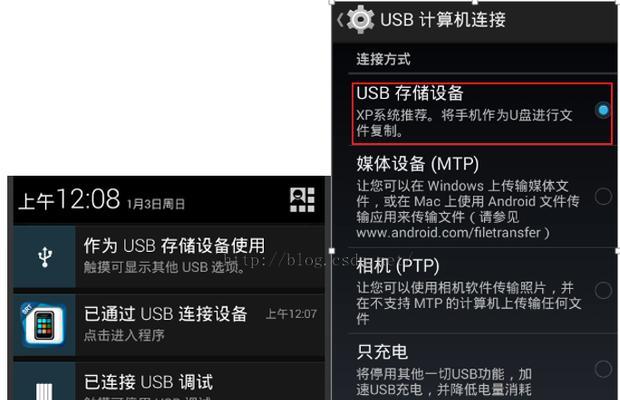The width and height of the screenshot is (620, 400).
Task: Tap the 连接方式 section header
Action: (383, 59)
